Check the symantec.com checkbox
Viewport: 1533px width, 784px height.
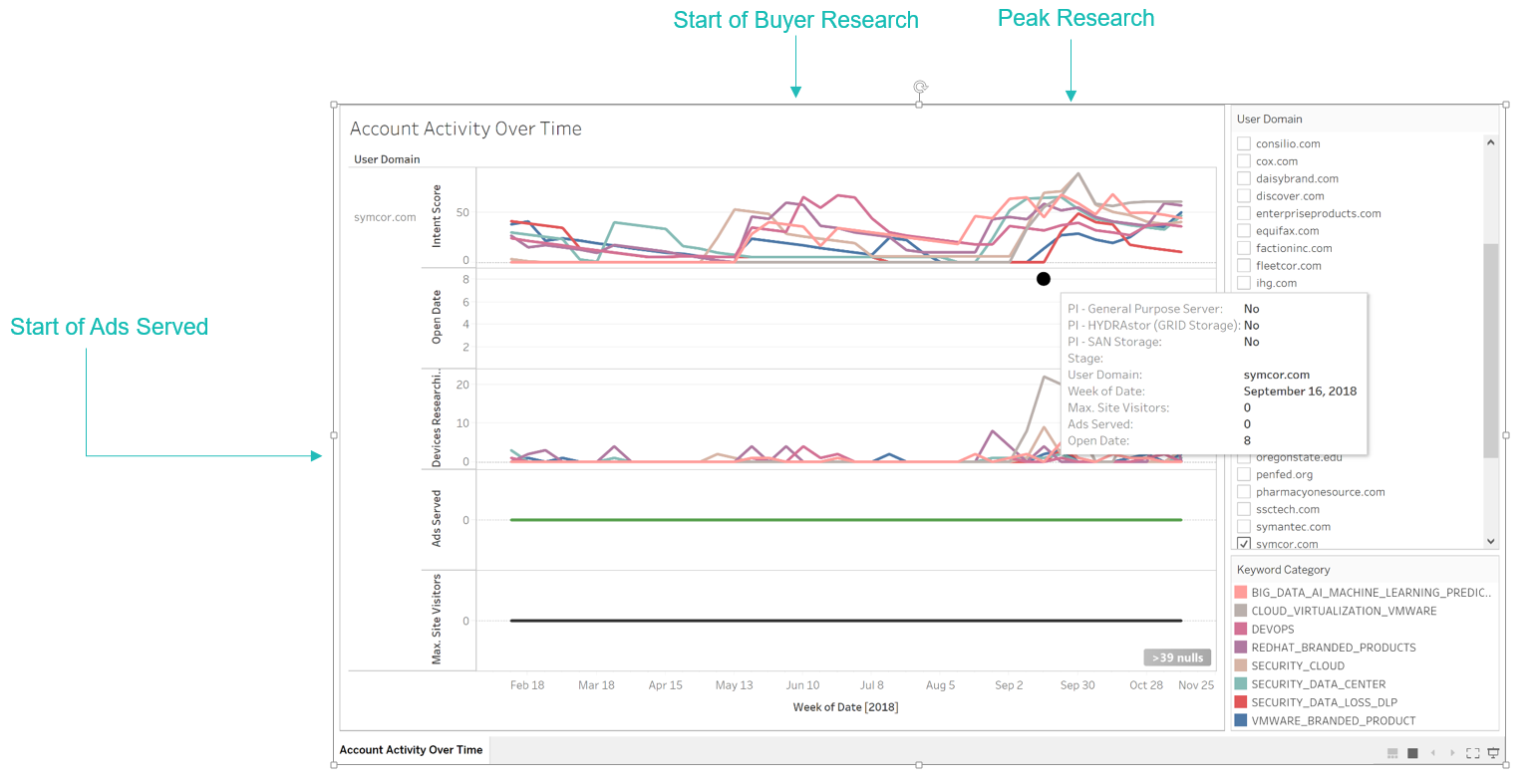tap(1243, 526)
